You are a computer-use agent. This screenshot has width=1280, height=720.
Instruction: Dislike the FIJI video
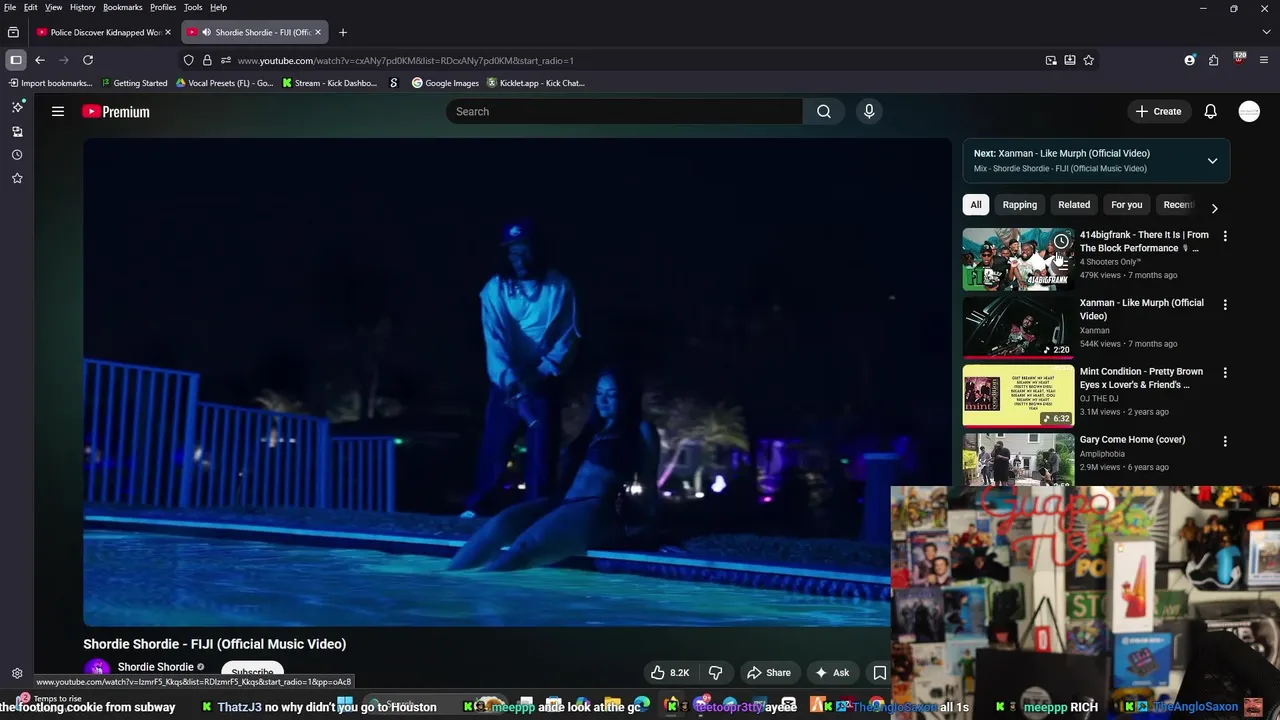715,673
